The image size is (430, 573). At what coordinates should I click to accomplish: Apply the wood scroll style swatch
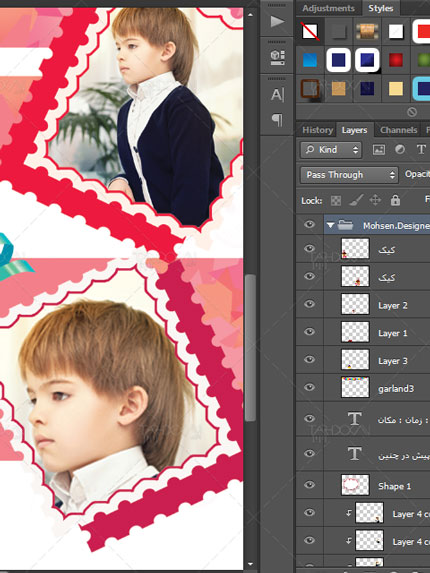(367, 31)
